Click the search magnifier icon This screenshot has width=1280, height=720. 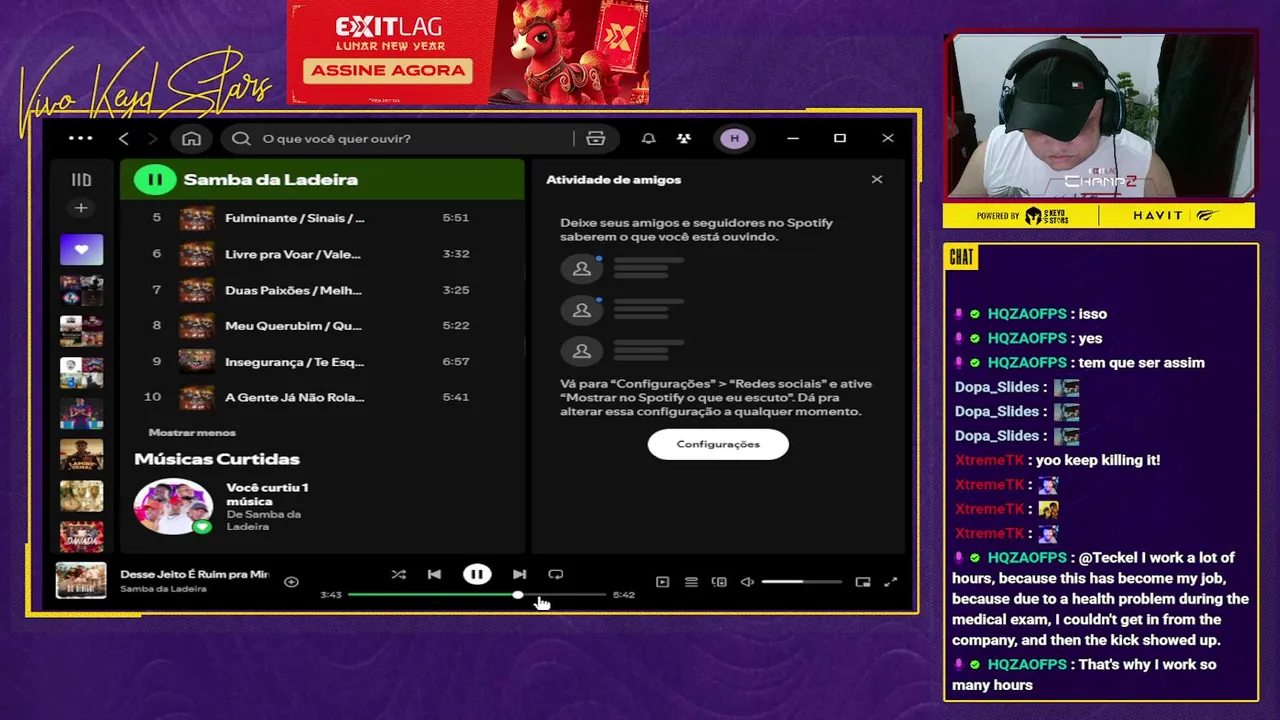[x=241, y=138]
